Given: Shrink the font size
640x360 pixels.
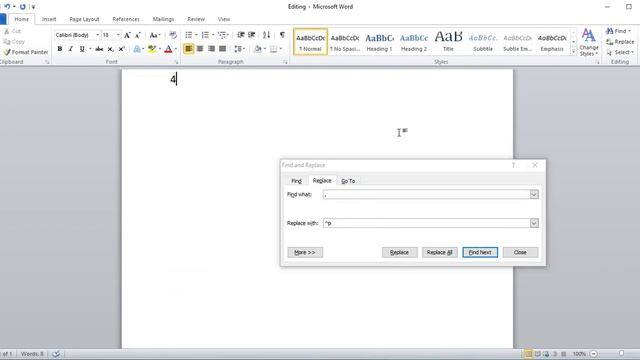Looking at the screenshot, I should click(x=138, y=35).
